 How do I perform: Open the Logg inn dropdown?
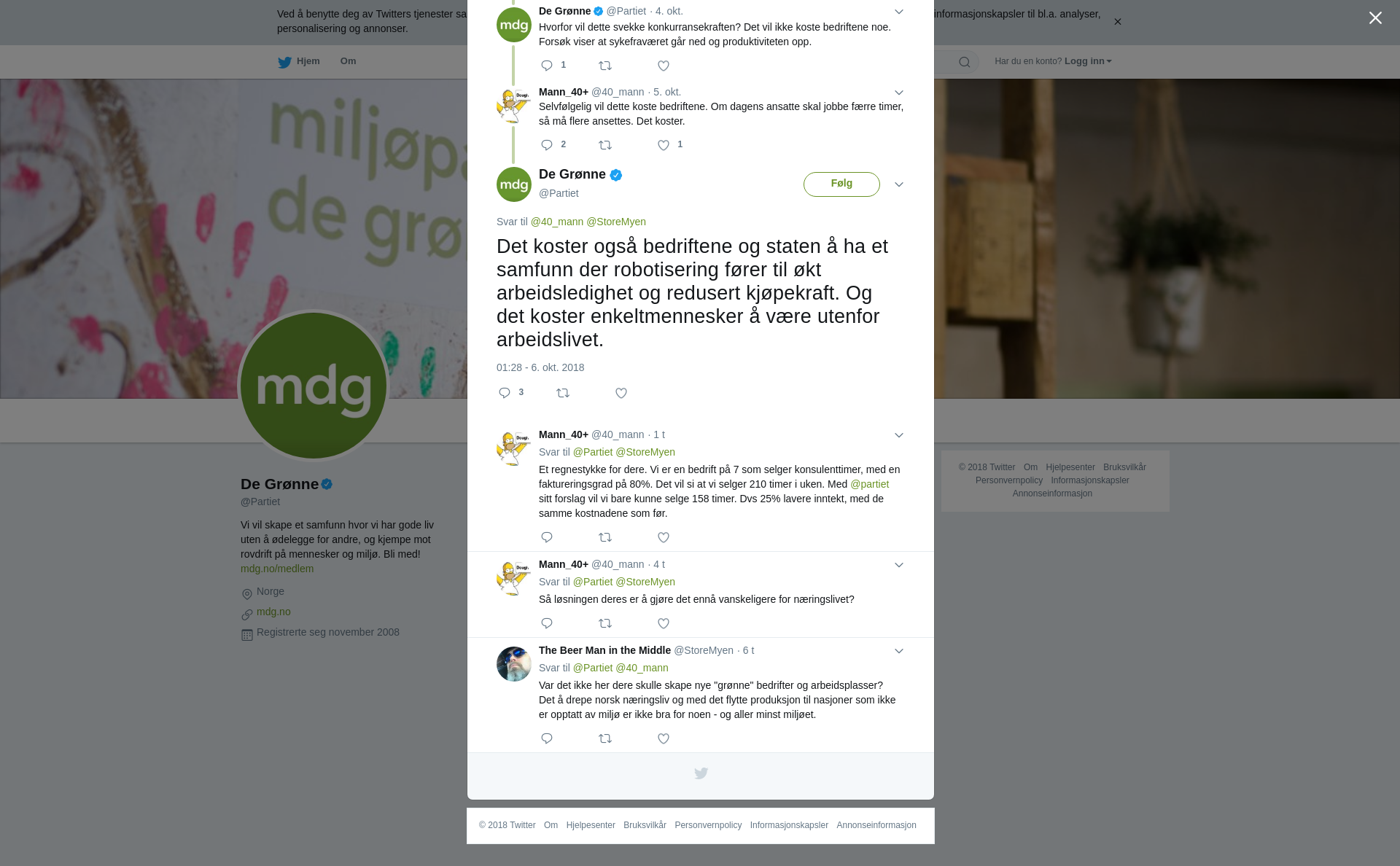(x=1088, y=61)
